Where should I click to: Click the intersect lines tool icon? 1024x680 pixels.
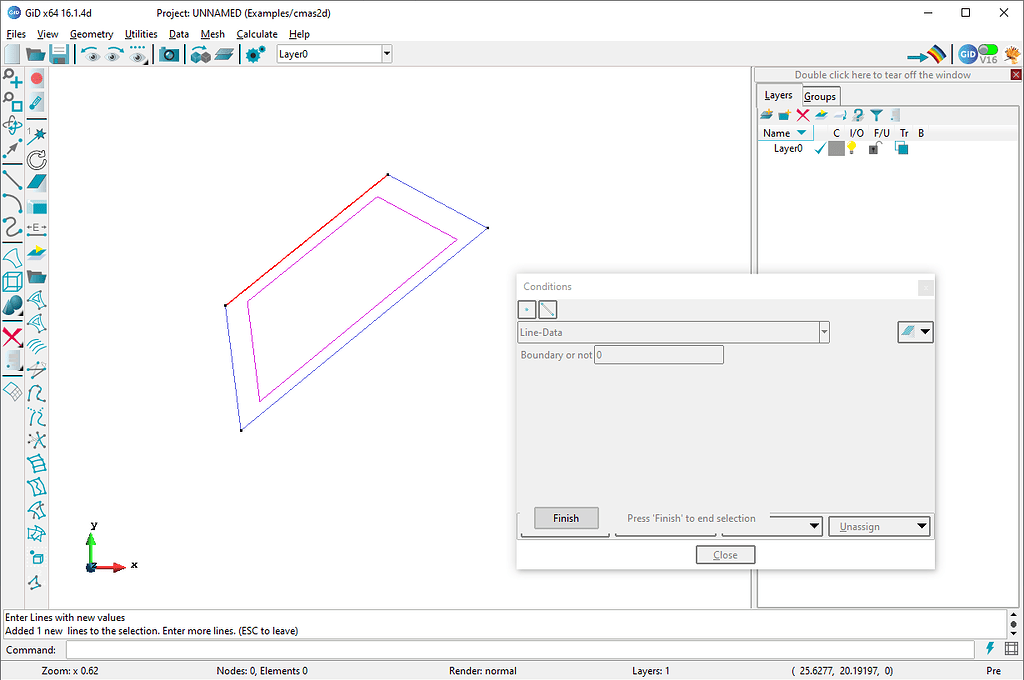(37, 440)
